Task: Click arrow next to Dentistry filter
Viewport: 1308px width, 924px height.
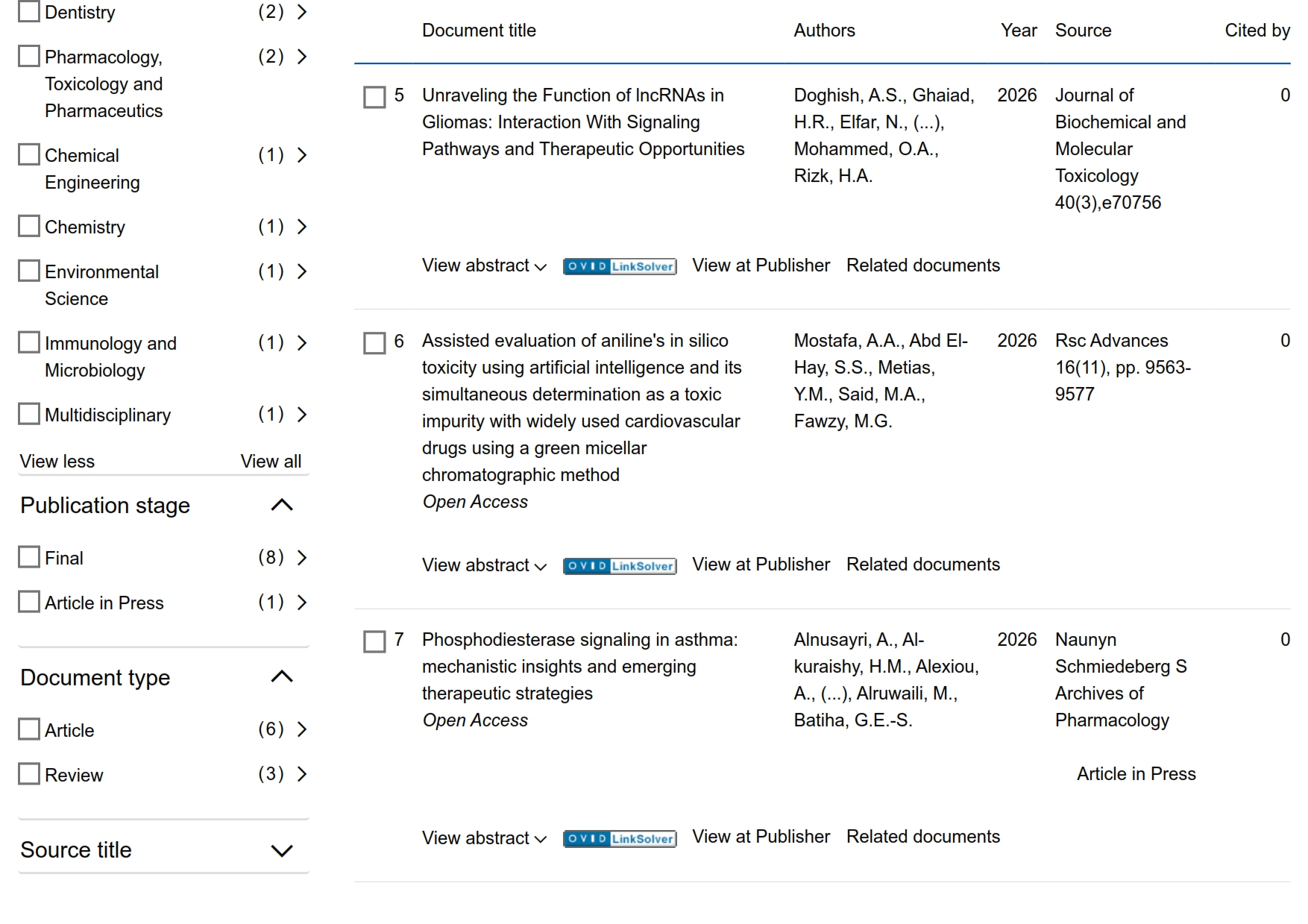Action: point(302,12)
